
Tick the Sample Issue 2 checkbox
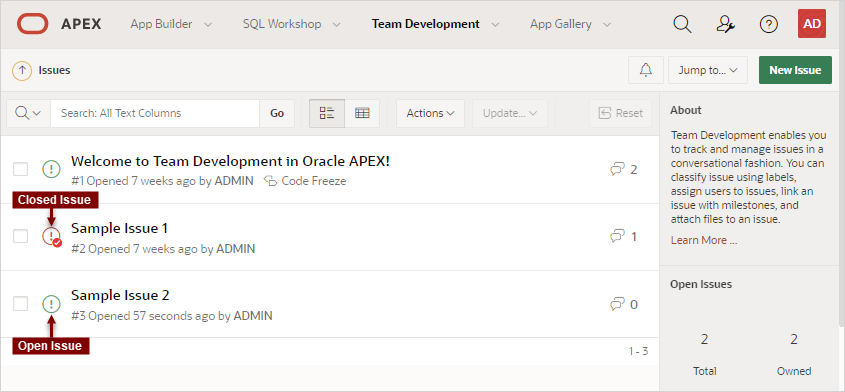tap(20, 304)
